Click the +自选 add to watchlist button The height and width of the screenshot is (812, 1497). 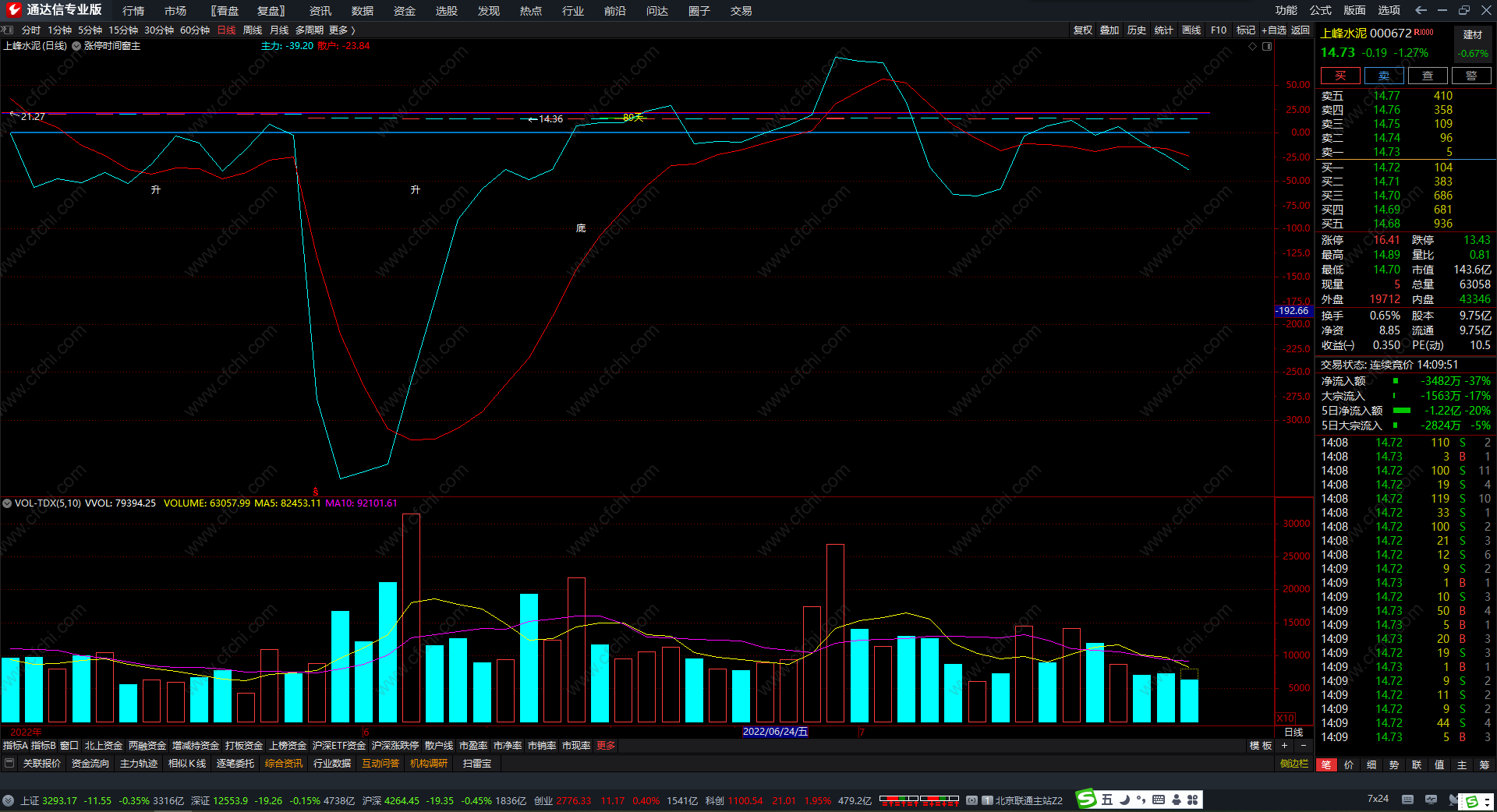point(1273,30)
